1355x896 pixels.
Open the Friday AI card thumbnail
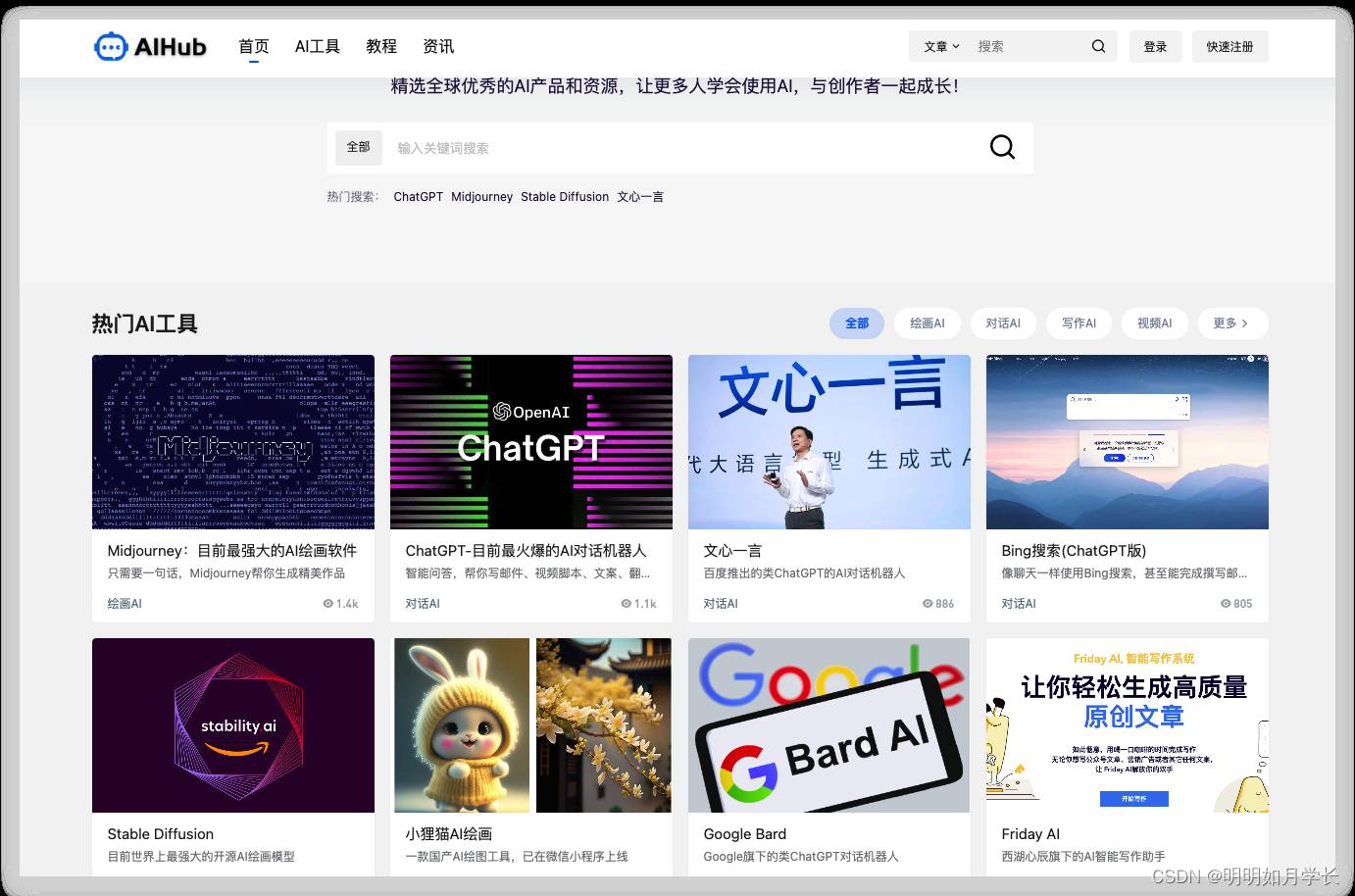click(x=1128, y=725)
